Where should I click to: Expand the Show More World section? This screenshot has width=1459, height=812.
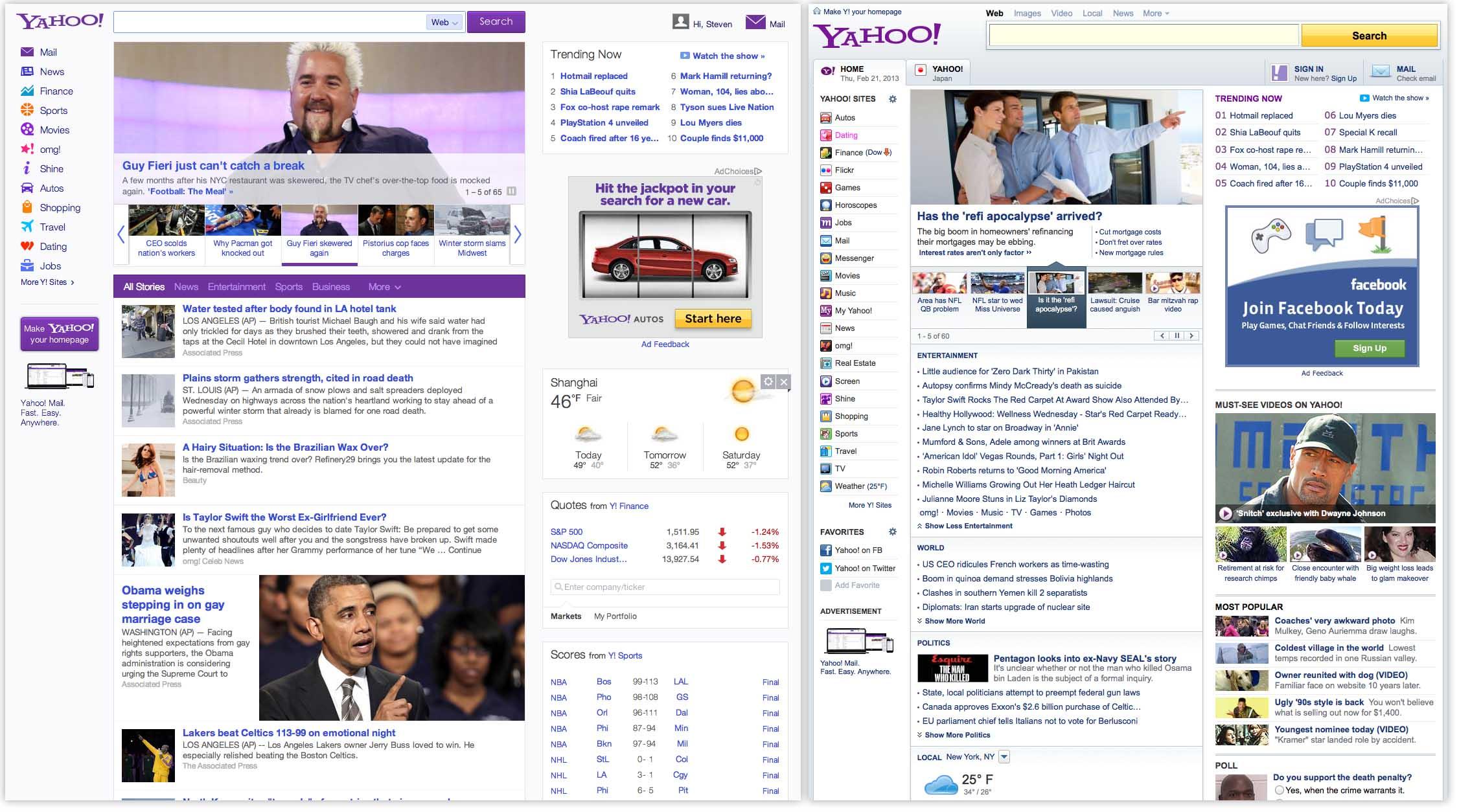click(952, 621)
